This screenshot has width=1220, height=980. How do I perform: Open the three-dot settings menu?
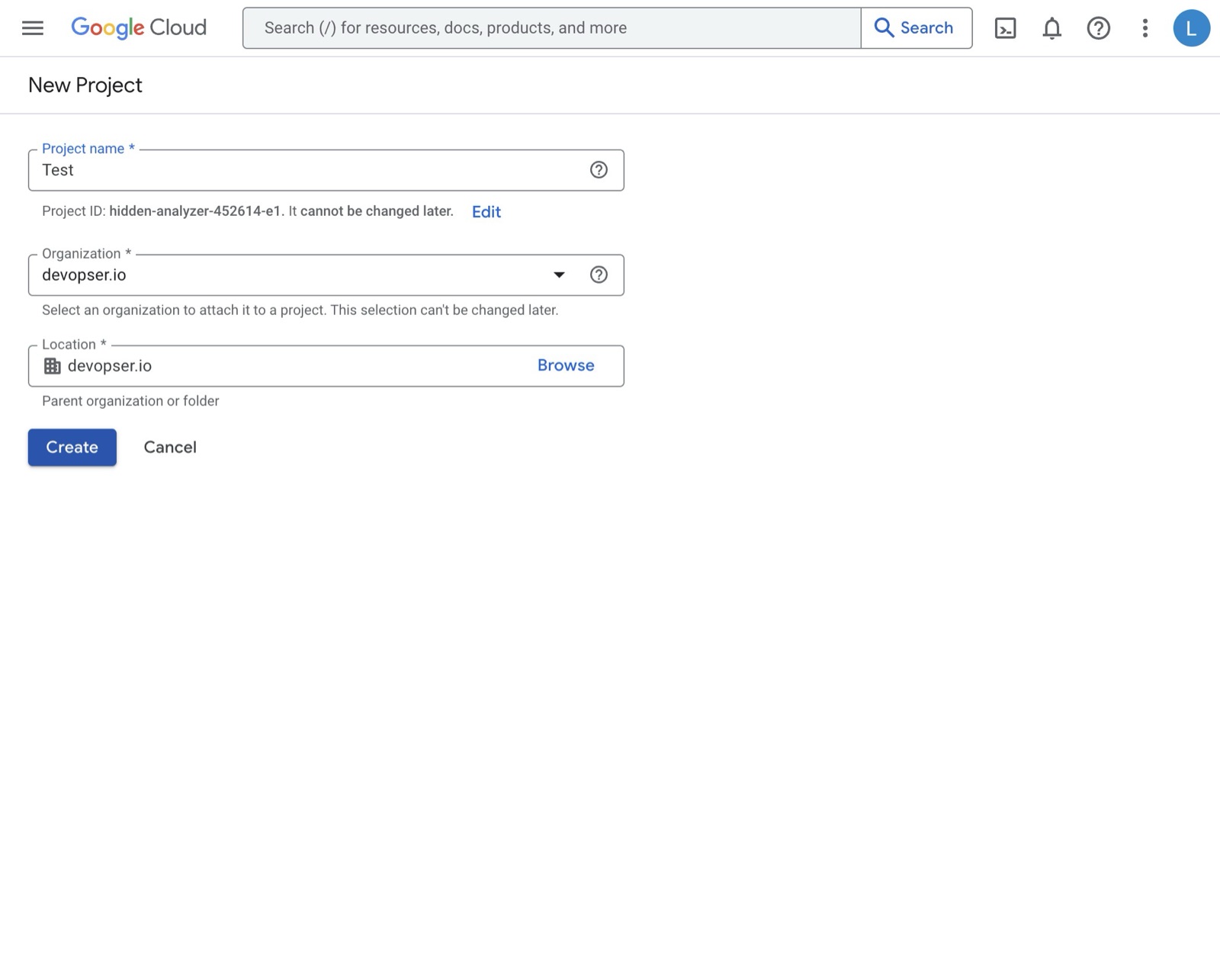click(x=1145, y=28)
